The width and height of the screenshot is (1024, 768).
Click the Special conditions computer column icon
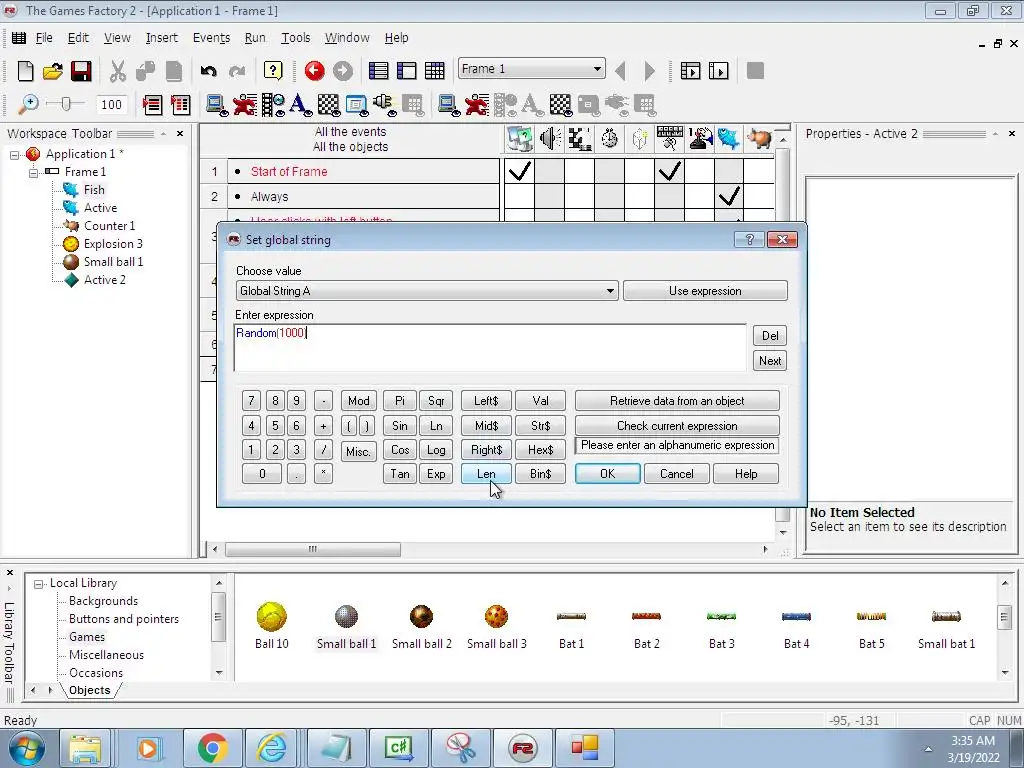point(519,138)
